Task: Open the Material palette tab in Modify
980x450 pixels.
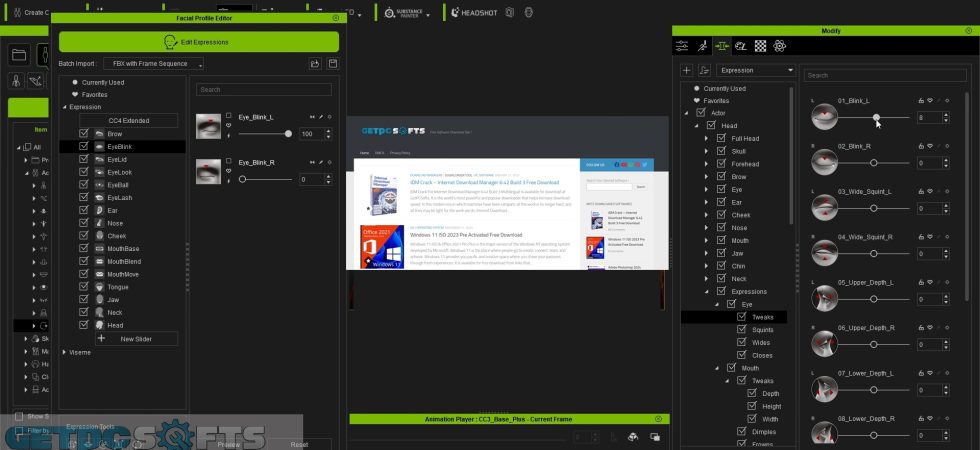Action: coord(741,46)
